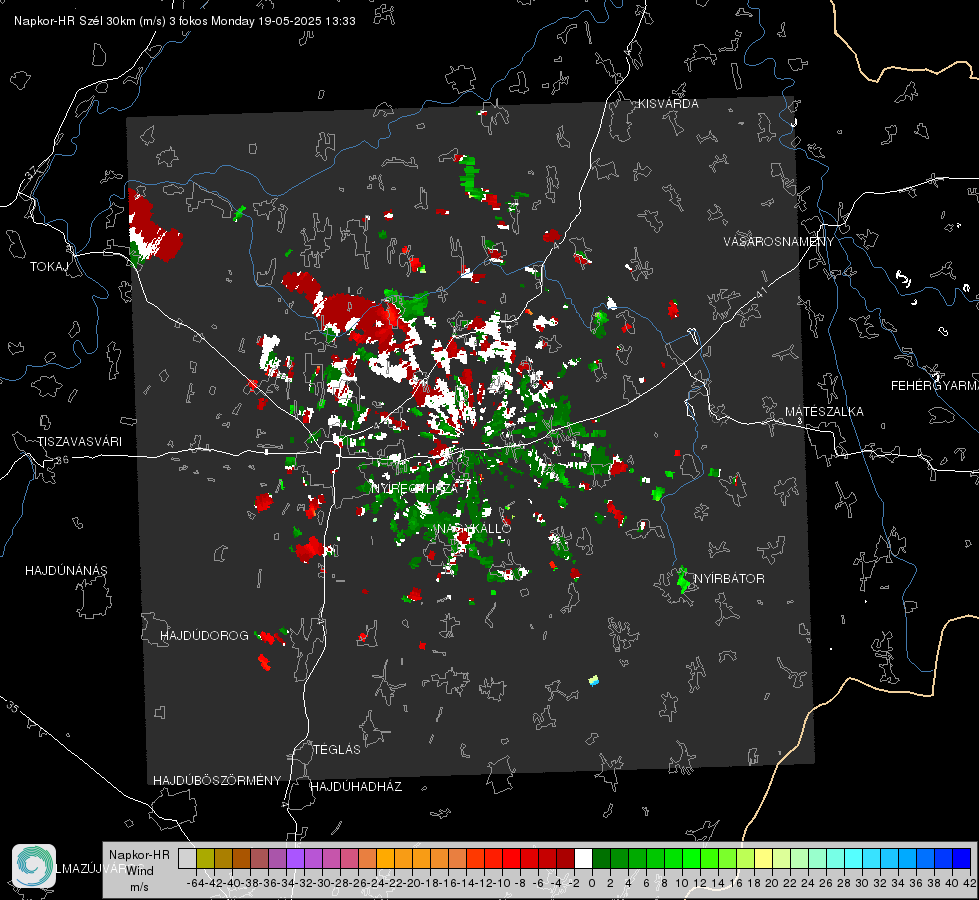979x900 pixels.
Task: Click the HAJDÚNÁNÁS label
Action: (66, 571)
